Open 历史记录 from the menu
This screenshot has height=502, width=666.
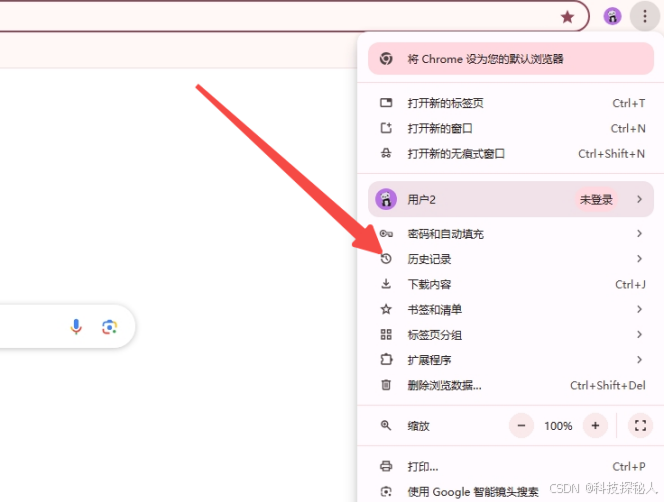pyautogui.click(x=511, y=259)
